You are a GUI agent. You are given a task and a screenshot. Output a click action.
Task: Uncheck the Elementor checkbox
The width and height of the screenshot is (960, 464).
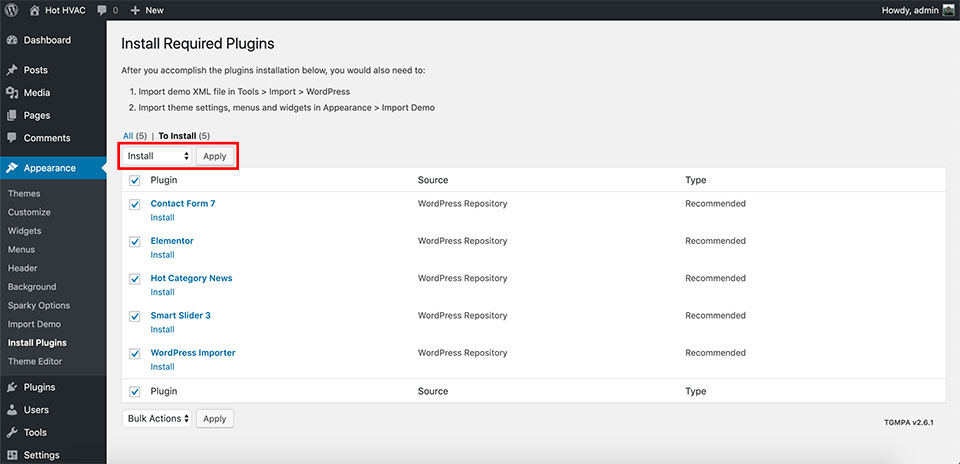pyautogui.click(x=135, y=242)
